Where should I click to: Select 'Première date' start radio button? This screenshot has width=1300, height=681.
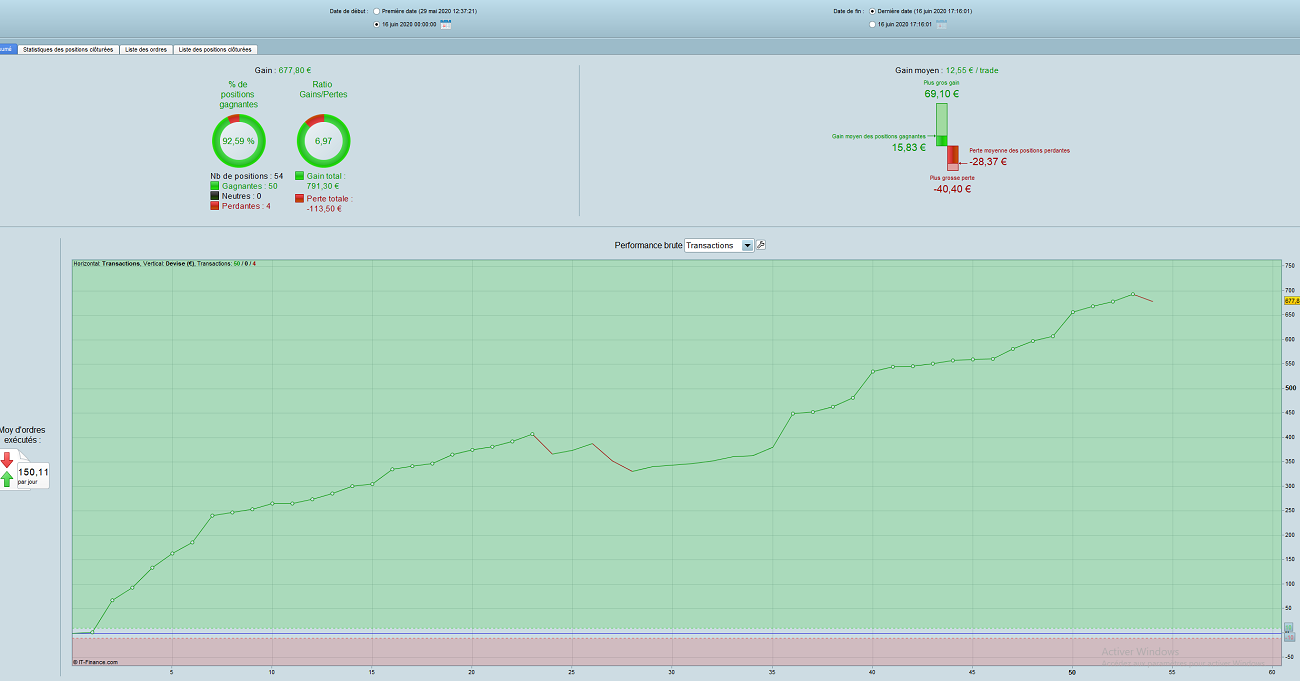376,11
